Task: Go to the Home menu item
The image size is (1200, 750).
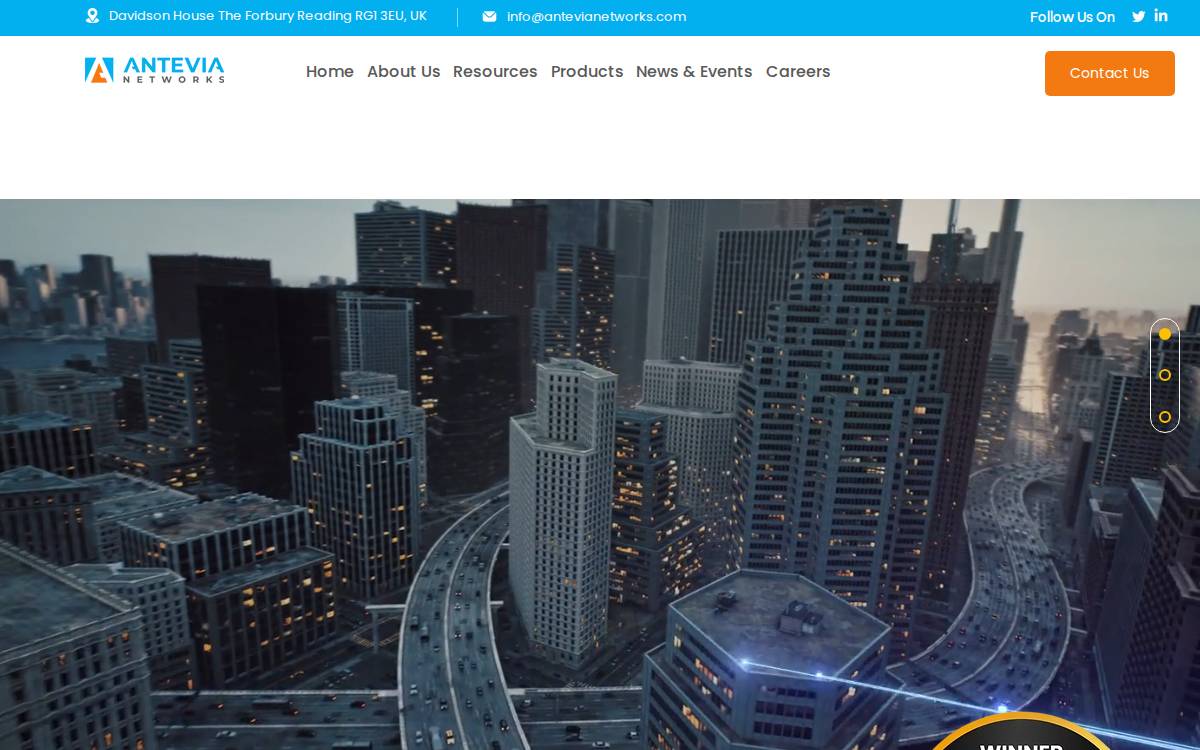Action: coord(330,72)
